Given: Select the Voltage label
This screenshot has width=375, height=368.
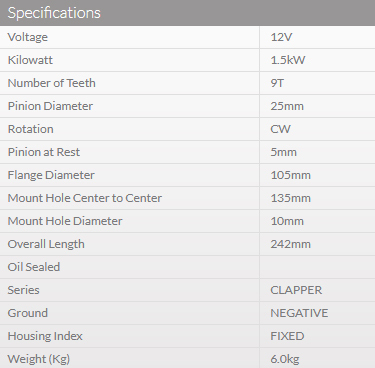Looking at the screenshot, I should point(28,37).
